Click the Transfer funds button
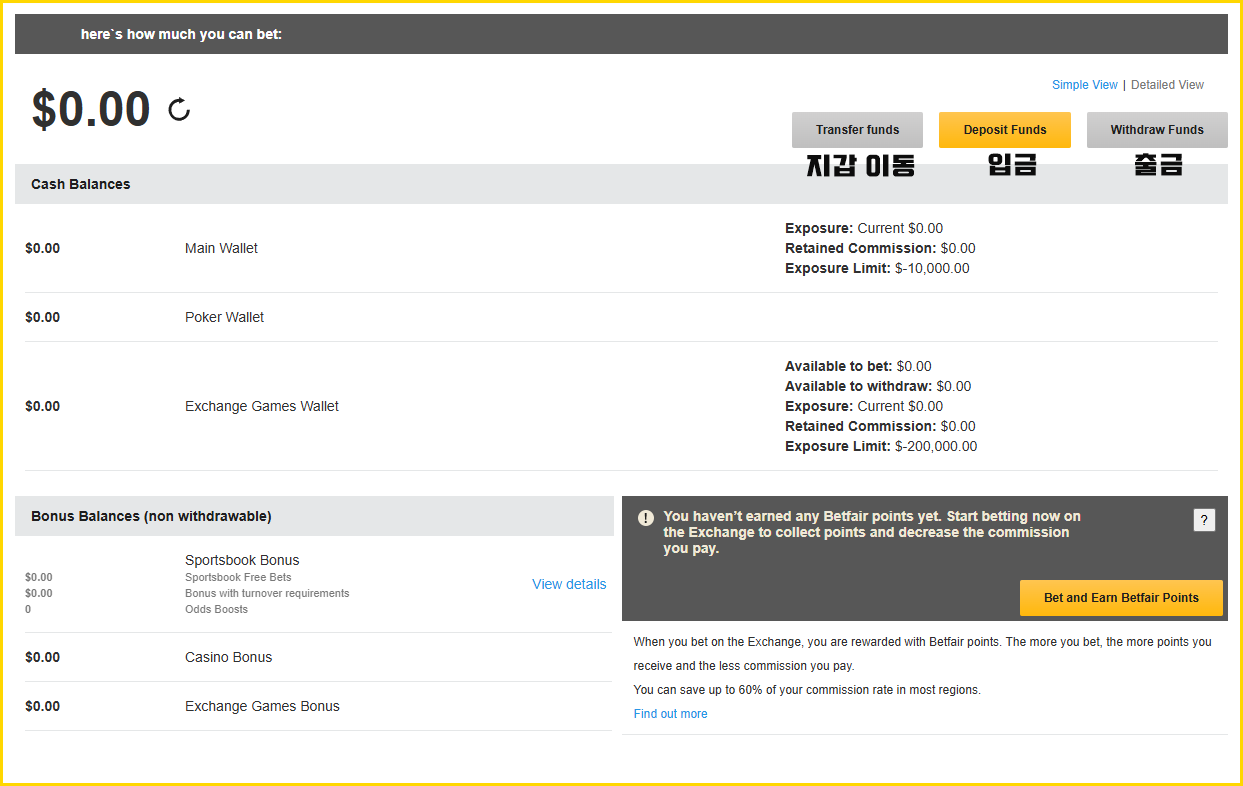 [x=857, y=130]
